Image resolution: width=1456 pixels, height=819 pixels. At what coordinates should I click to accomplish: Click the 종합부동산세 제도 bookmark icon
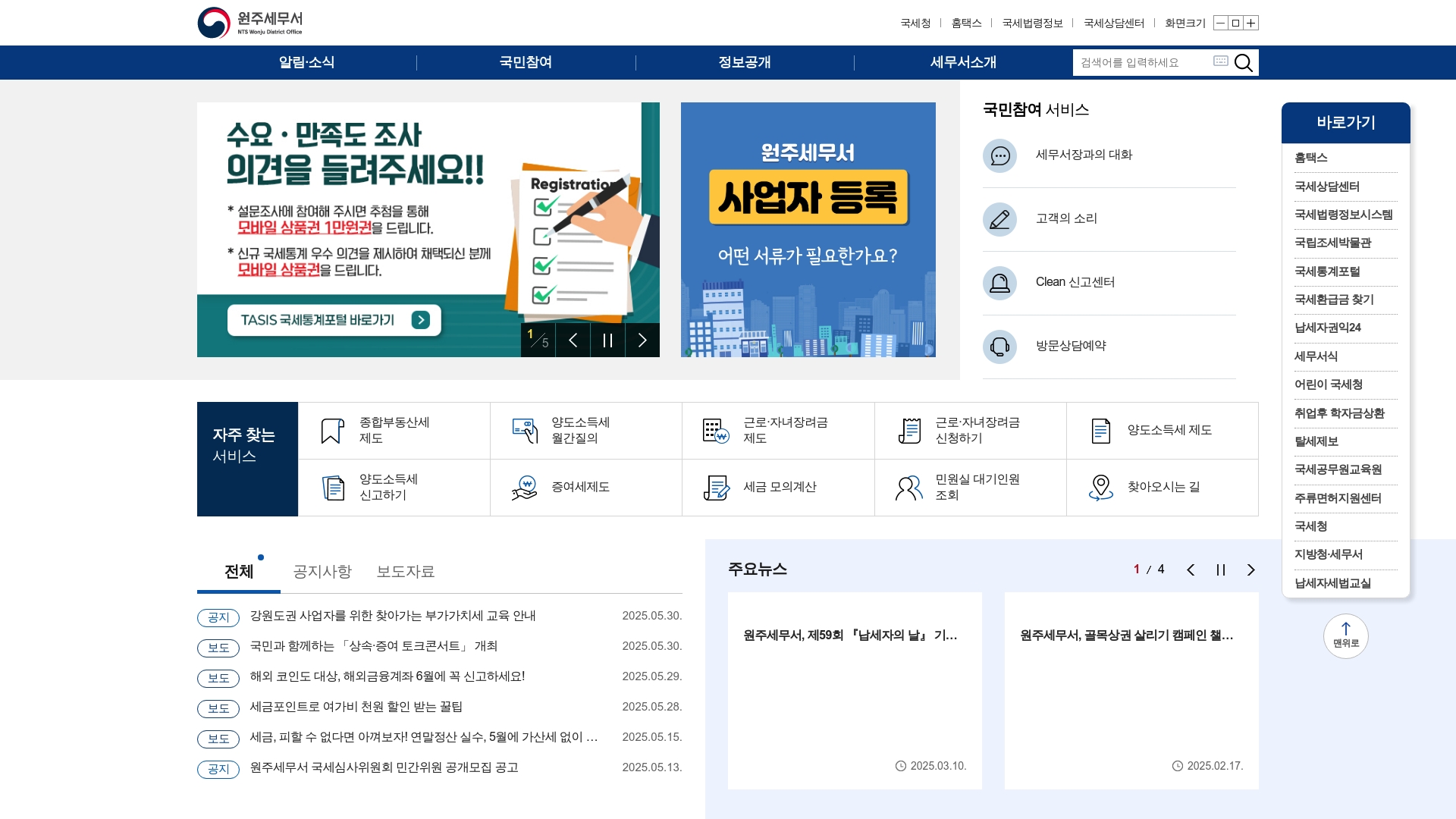332,431
